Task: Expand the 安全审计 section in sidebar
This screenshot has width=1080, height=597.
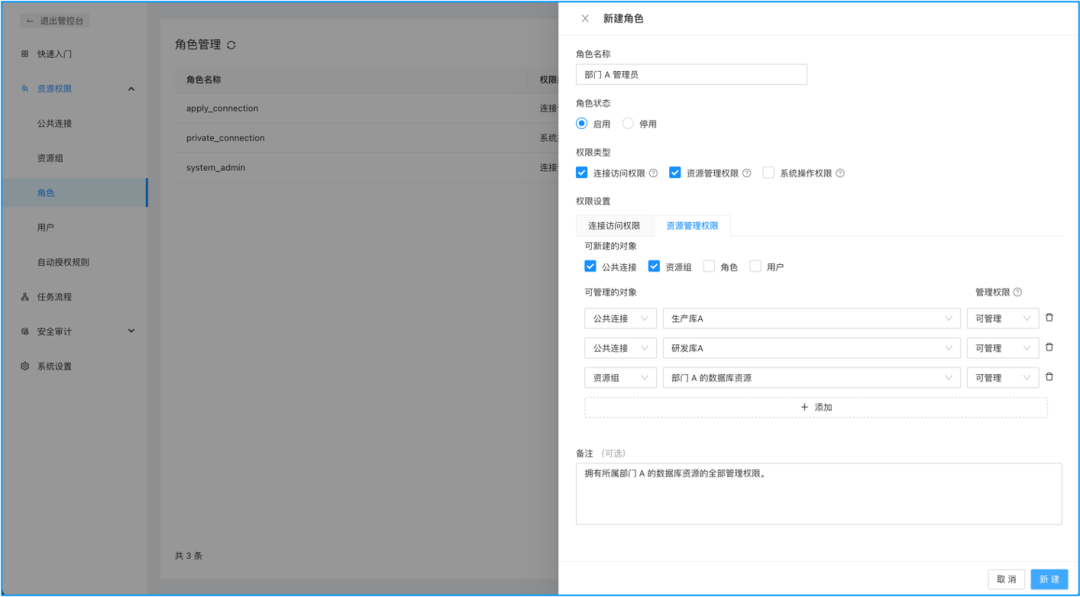Action: (x=130, y=330)
